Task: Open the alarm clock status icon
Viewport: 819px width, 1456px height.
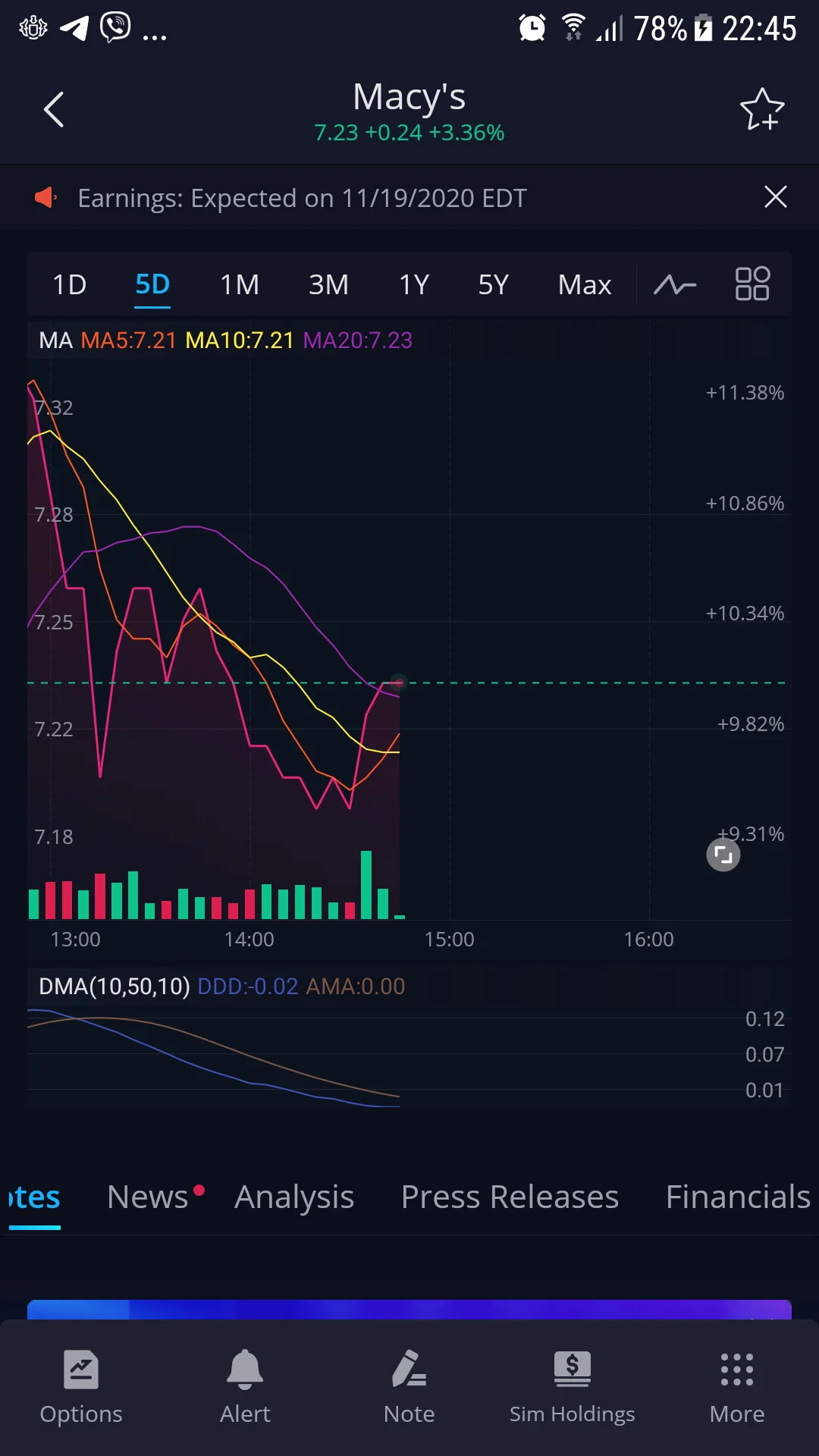Action: click(x=532, y=28)
